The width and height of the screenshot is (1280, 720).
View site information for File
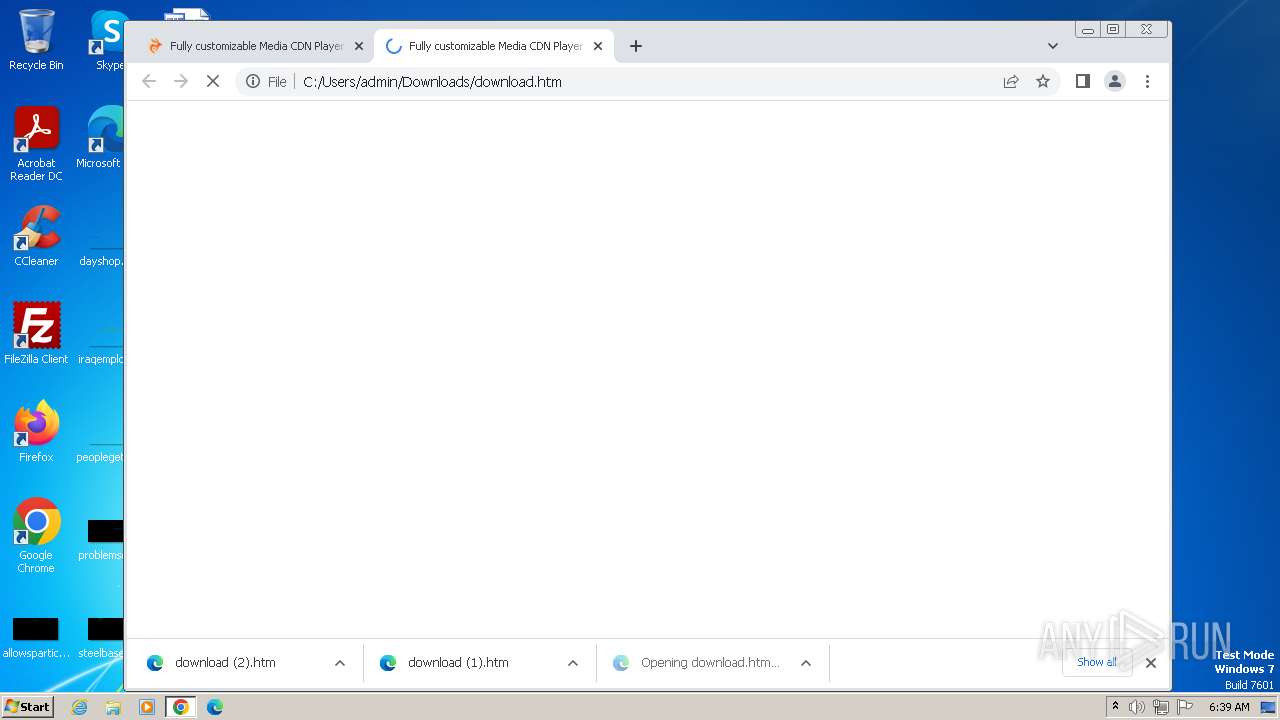click(x=266, y=82)
